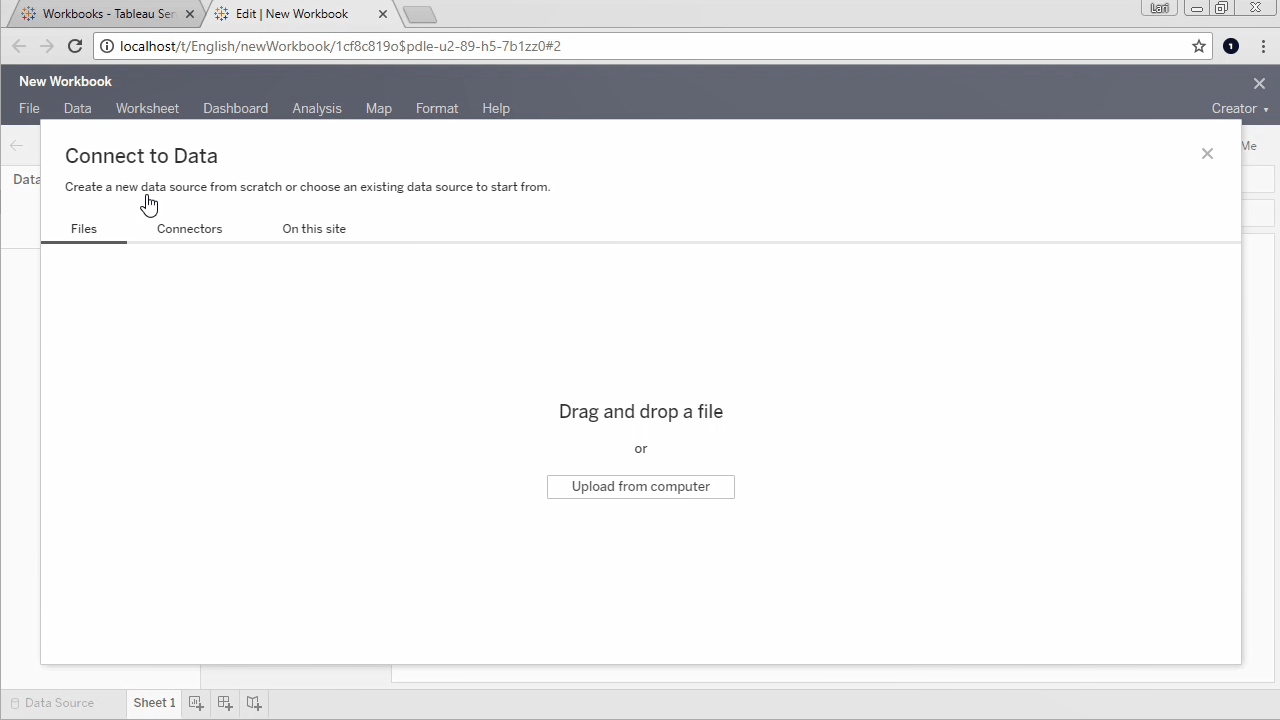Click Upload from computer button
The height and width of the screenshot is (720, 1280).
[x=641, y=487]
